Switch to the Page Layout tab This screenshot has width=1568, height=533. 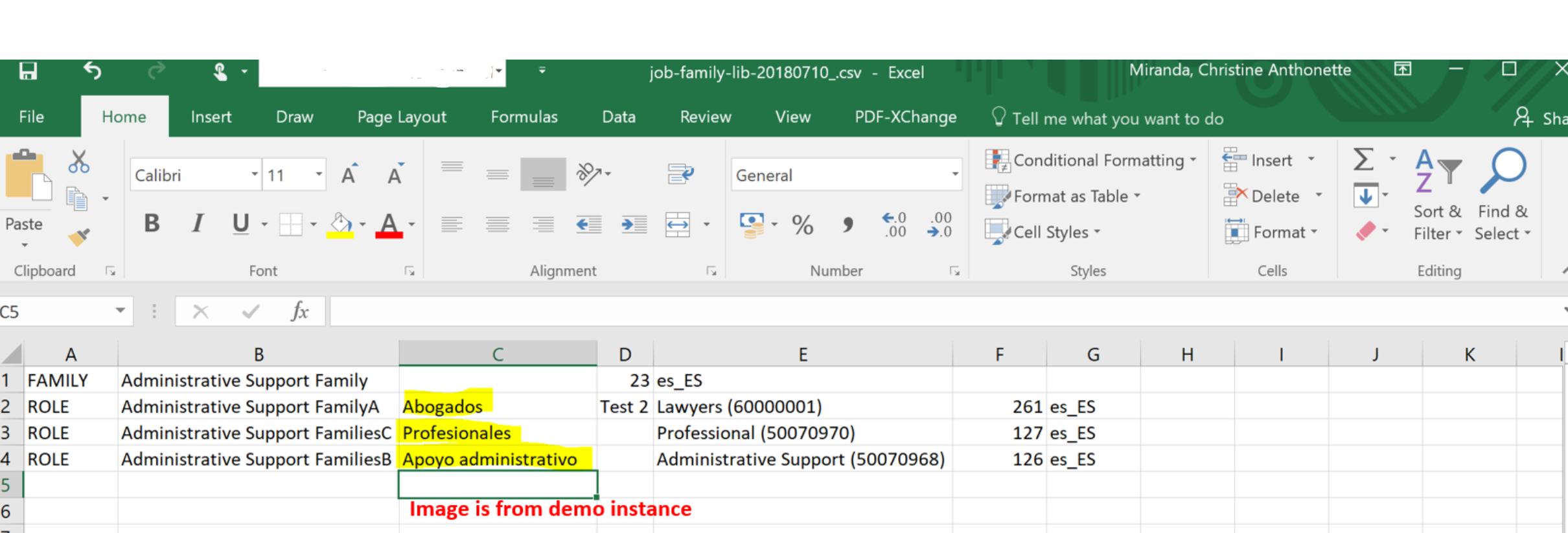402,117
